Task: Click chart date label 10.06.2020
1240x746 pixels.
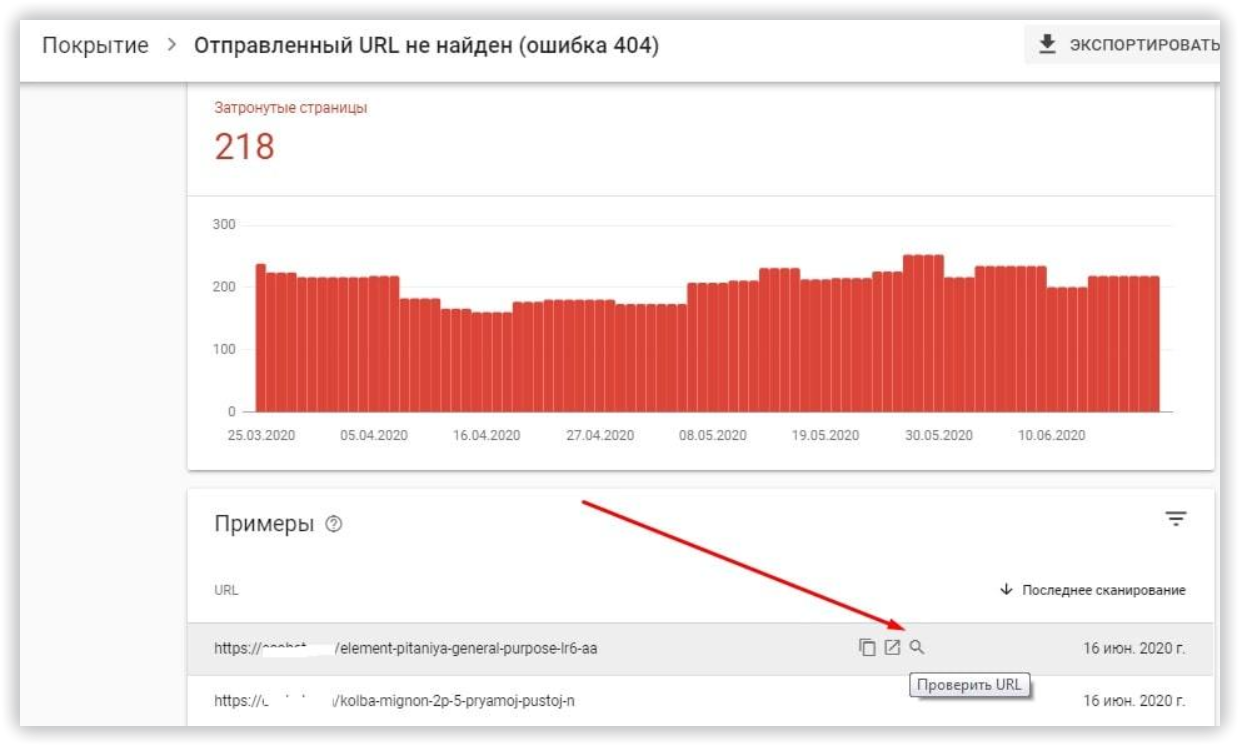Action: pyautogui.click(x=1051, y=436)
